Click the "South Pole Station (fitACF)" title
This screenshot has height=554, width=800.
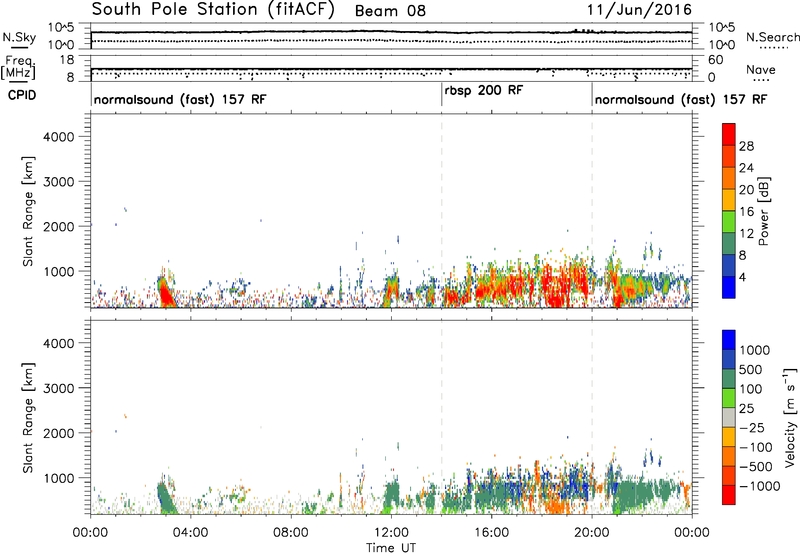pos(213,10)
